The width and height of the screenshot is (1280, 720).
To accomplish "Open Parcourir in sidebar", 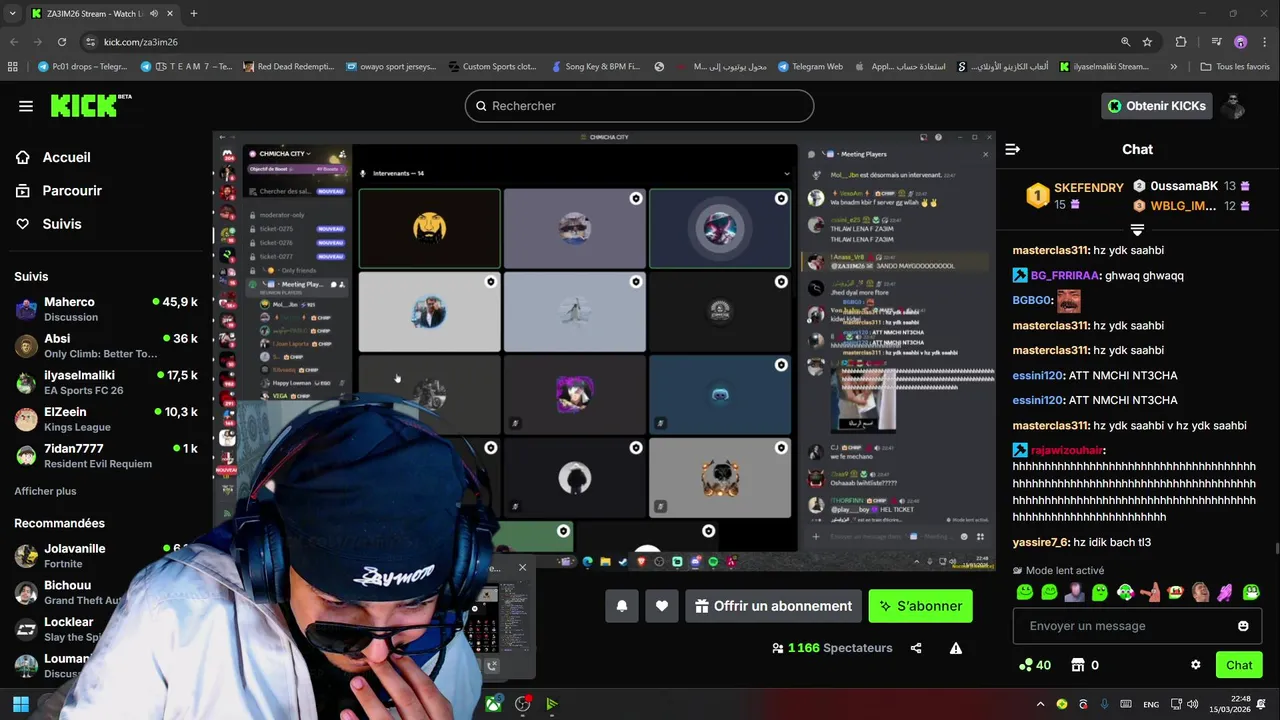I will tap(59, 190).
